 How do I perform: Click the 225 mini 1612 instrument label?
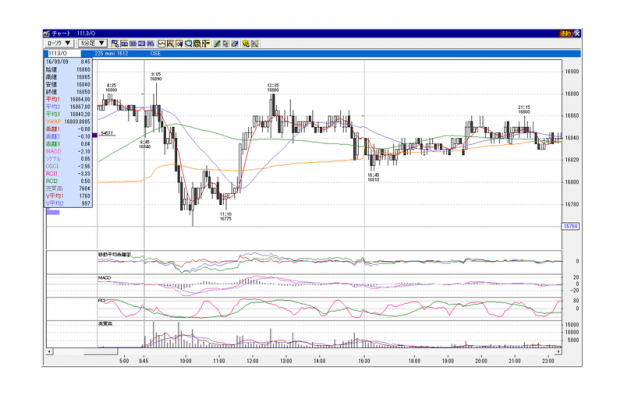(111, 53)
